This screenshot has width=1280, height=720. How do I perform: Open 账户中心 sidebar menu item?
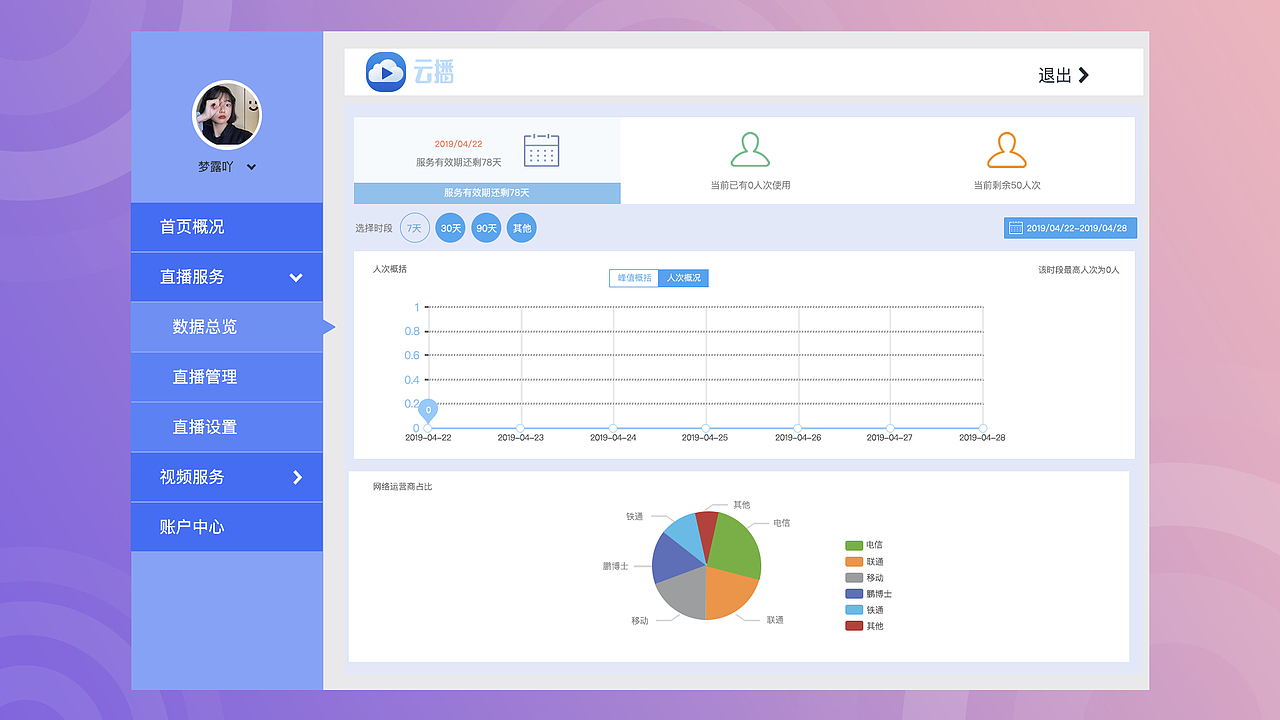pos(227,527)
